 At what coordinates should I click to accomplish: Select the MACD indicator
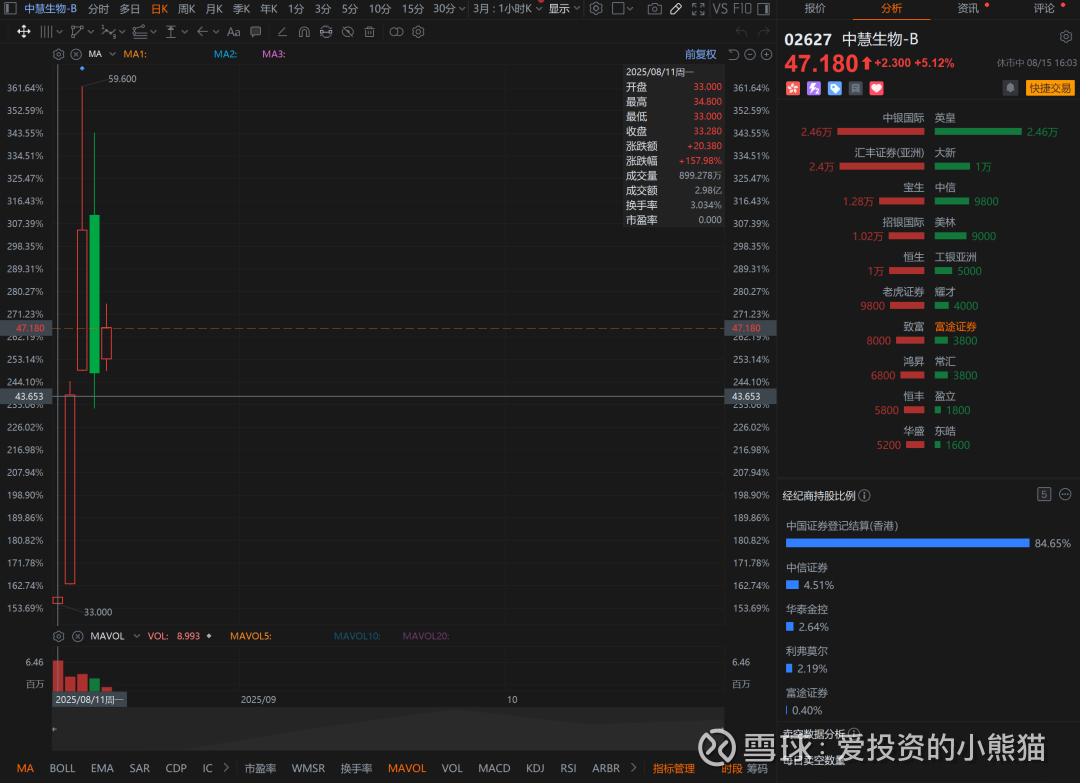494,769
